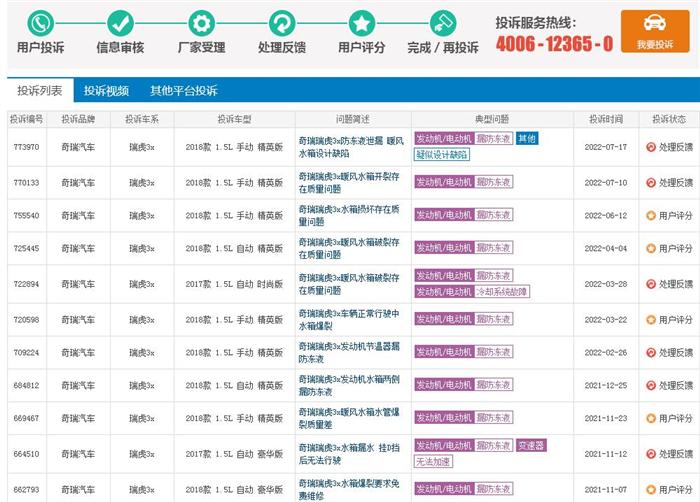The height and width of the screenshot is (502, 700).
Task: Click date 2021-12-25
Action: [606, 385]
